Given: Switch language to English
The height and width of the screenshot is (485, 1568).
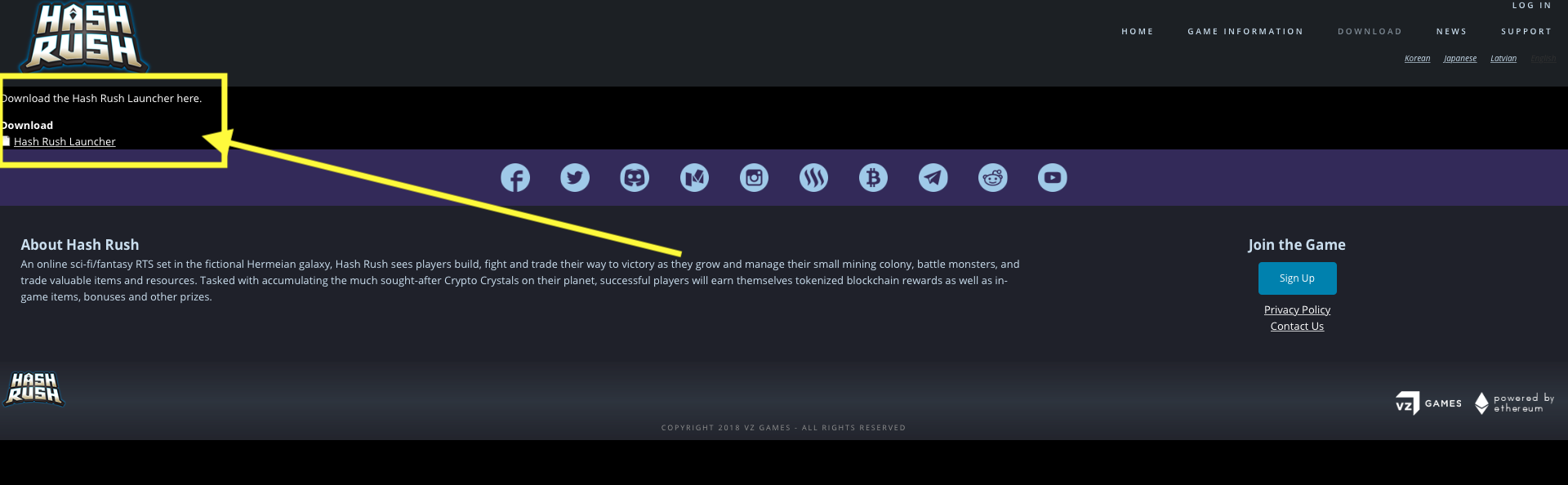Looking at the screenshot, I should click(x=1543, y=59).
